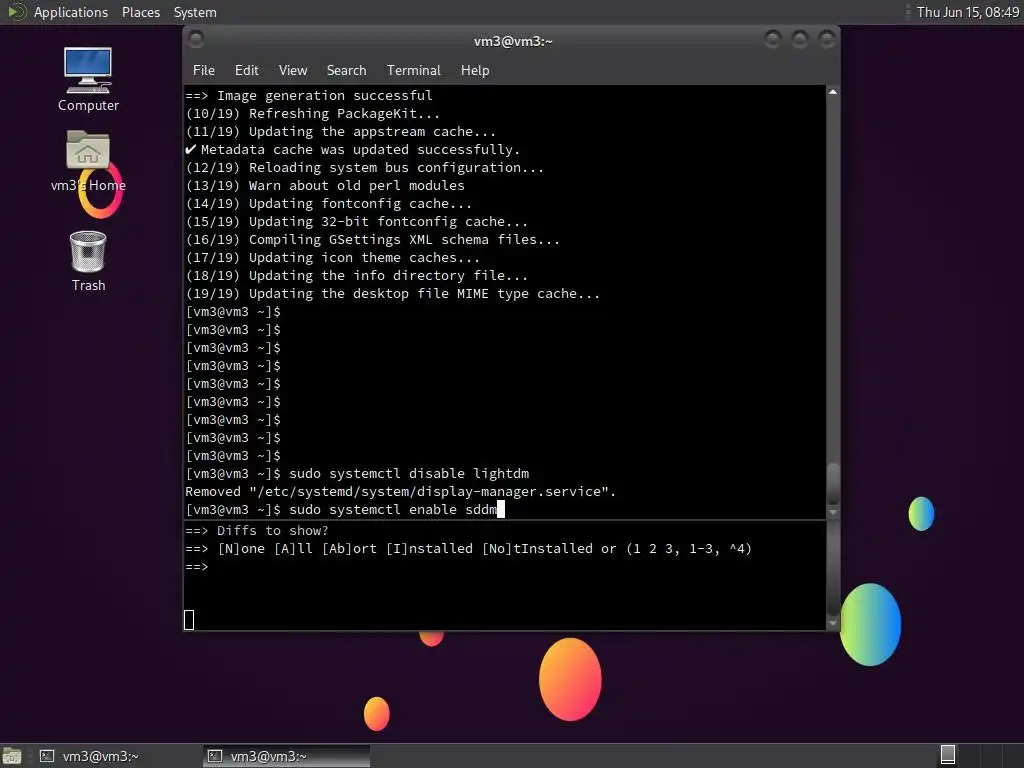Close the terminal window
Viewport: 1024px width, 768px height.
[x=827, y=40]
